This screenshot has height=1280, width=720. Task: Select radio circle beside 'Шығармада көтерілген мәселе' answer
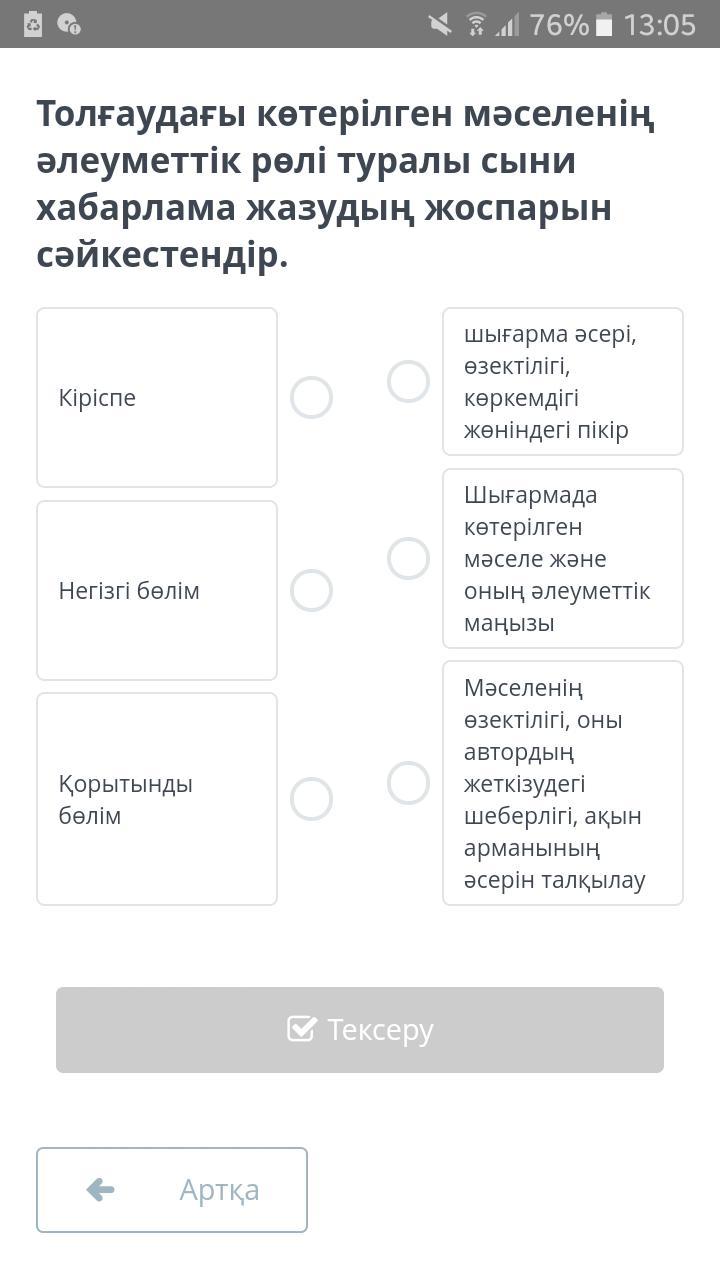pos(408,558)
